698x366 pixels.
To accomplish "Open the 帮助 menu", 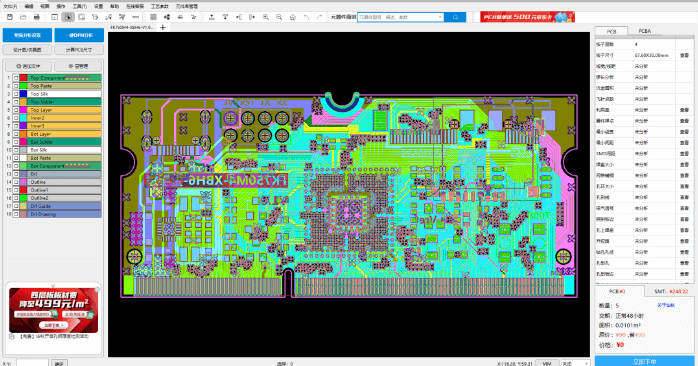I will (x=114, y=7).
